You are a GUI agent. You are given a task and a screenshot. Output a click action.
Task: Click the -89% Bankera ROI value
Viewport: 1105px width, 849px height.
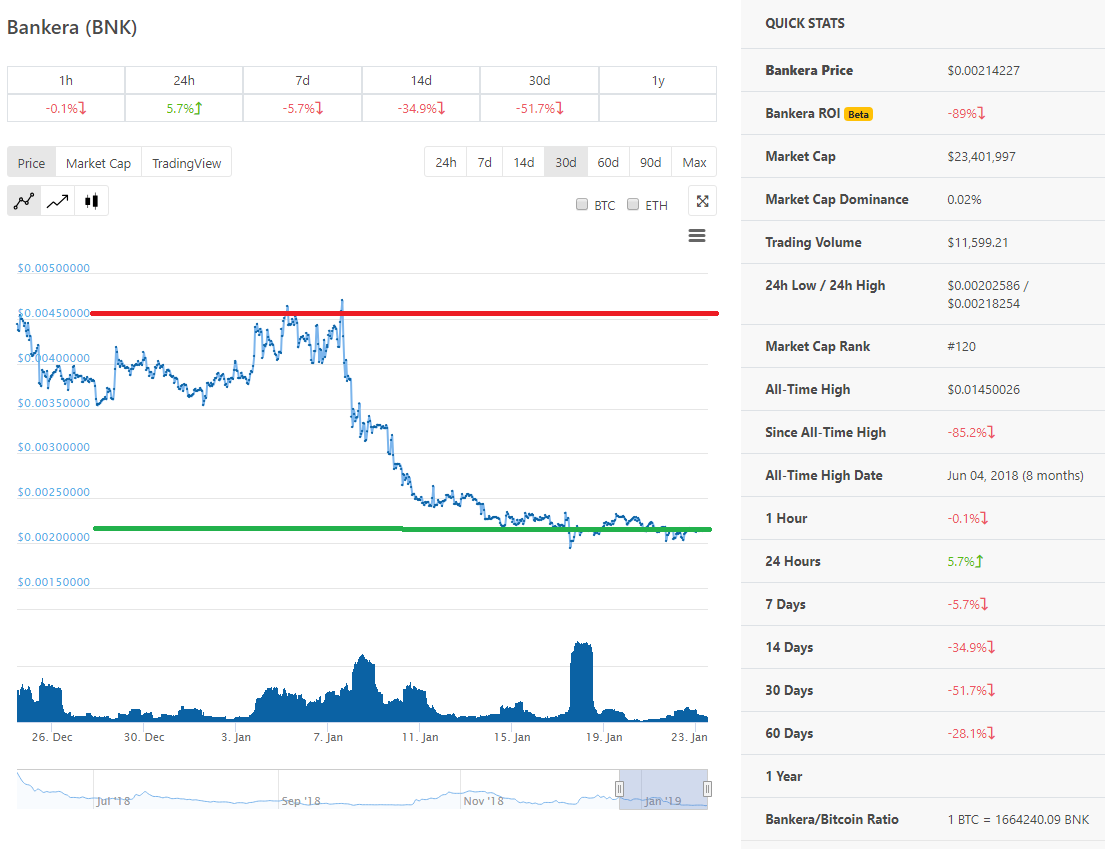pos(966,113)
